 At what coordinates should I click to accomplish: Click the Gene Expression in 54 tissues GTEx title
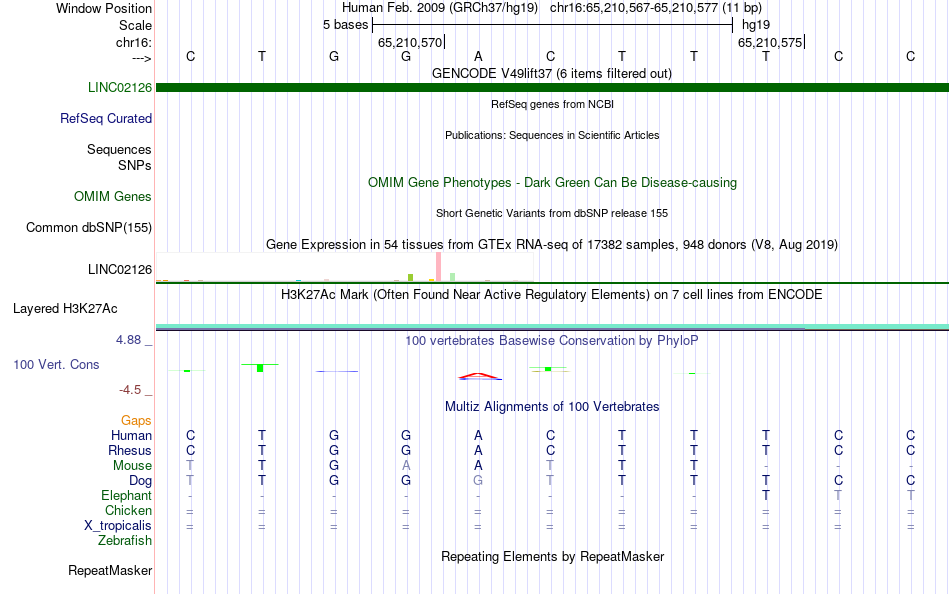click(552, 244)
